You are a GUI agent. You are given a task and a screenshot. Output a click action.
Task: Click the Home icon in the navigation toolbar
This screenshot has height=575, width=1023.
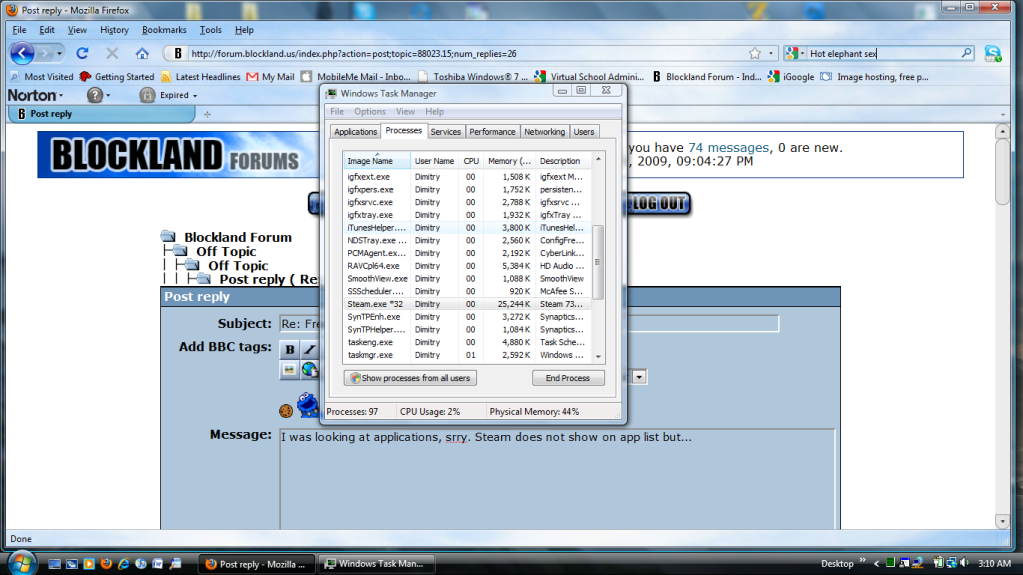142,53
